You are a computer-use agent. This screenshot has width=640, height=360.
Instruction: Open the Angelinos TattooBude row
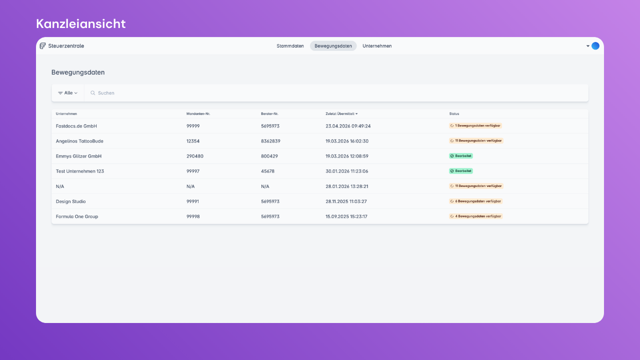(x=320, y=141)
